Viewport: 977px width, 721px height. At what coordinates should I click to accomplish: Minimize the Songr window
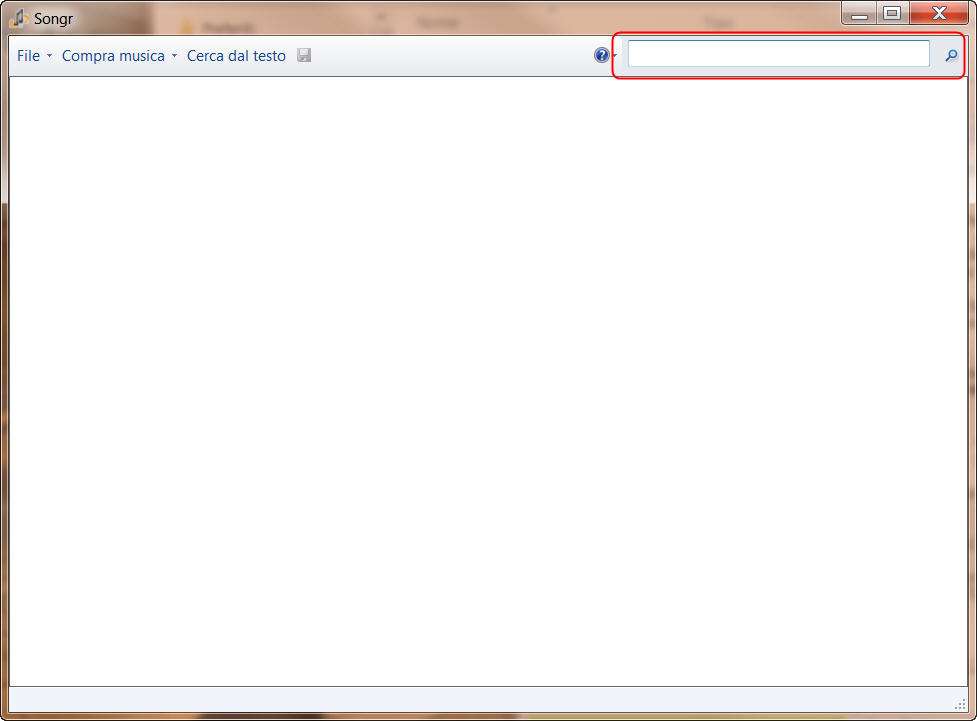pos(860,13)
